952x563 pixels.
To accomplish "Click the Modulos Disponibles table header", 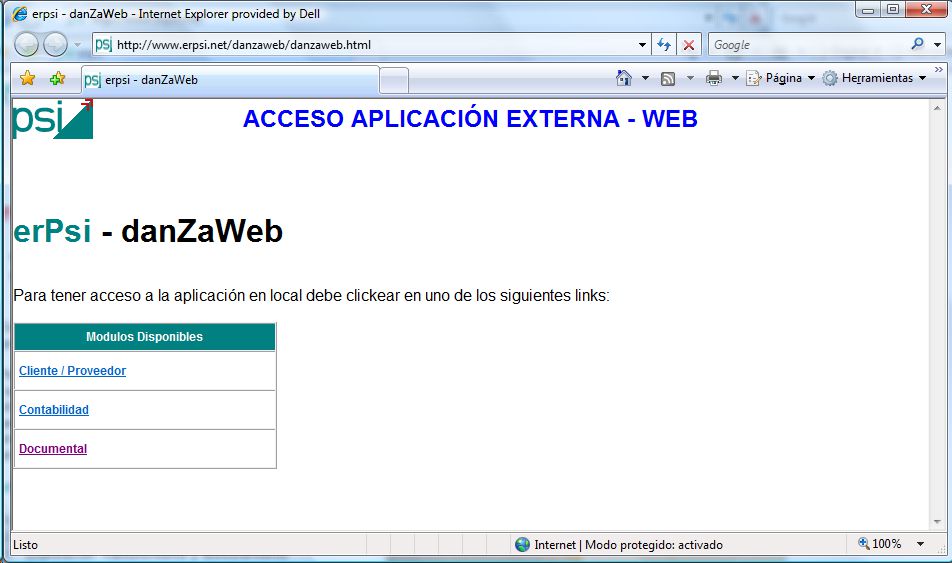I will [144, 336].
